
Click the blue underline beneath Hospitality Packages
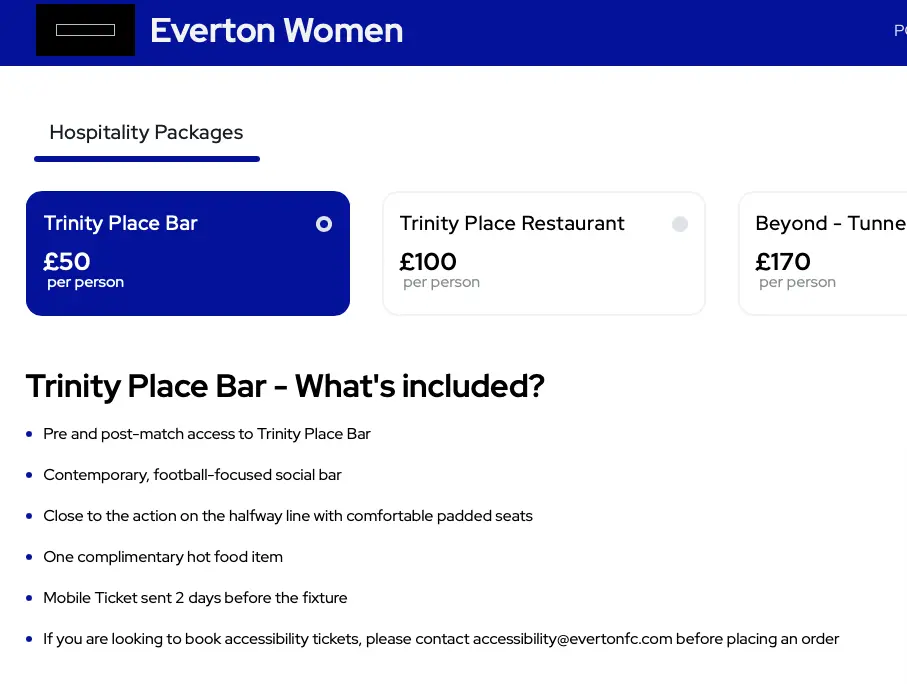(147, 159)
